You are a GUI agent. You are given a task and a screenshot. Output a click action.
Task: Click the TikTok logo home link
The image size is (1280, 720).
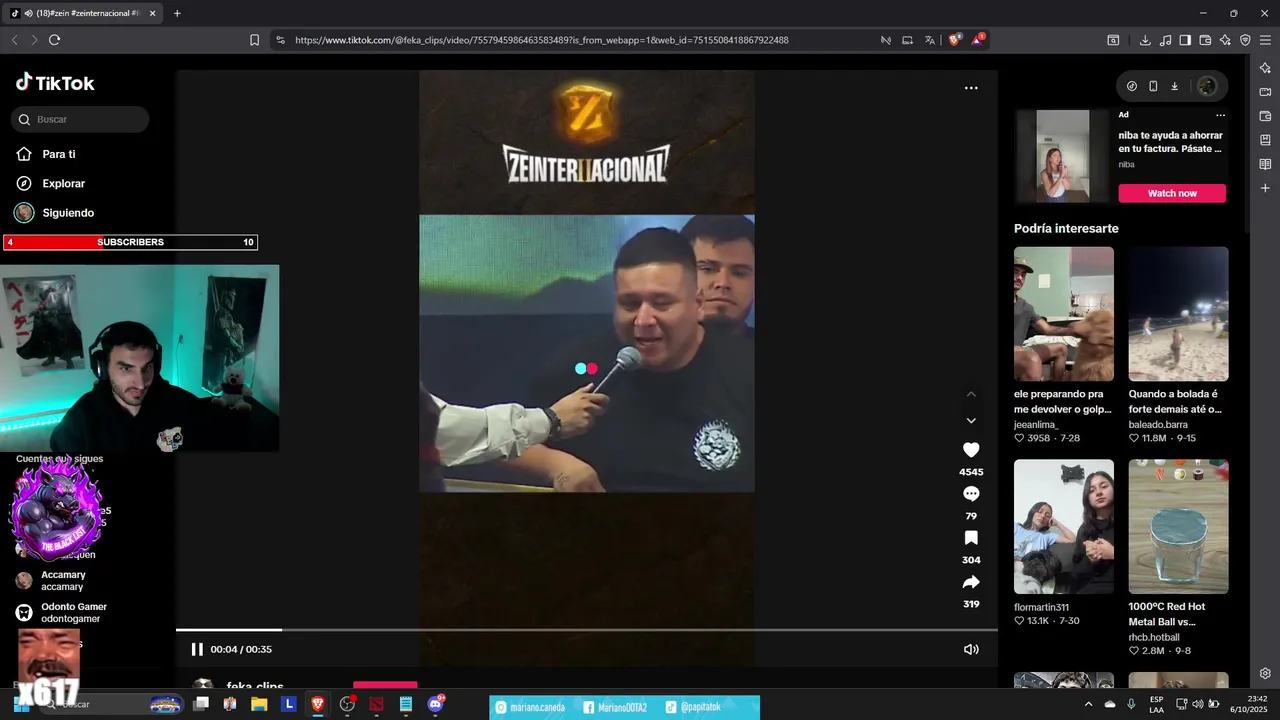pyautogui.click(x=55, y=83)
